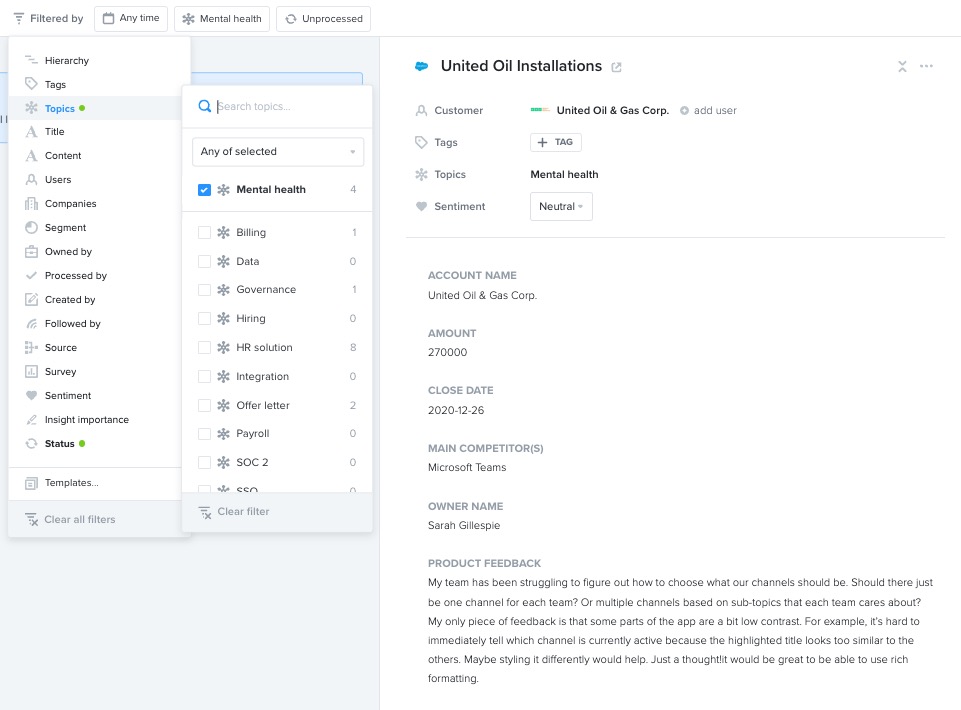Click the Customer person icon

pyautogui.click(x=421, y=110)
